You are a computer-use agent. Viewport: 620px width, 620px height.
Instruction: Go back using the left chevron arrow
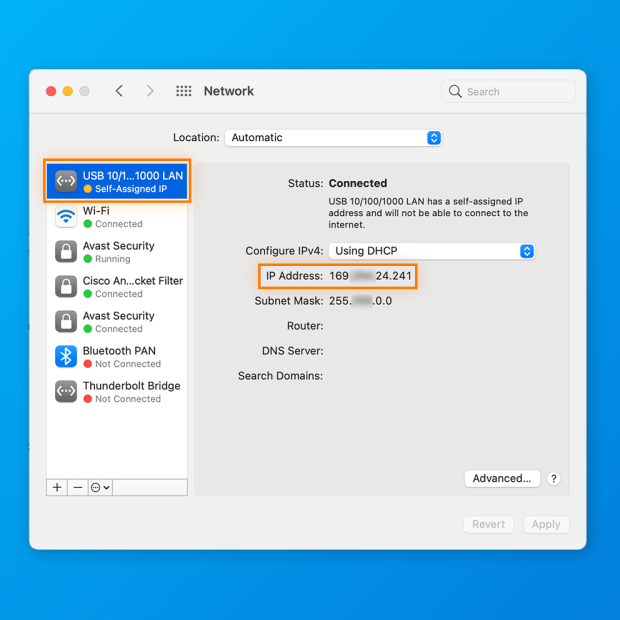[x=119, y=91]
